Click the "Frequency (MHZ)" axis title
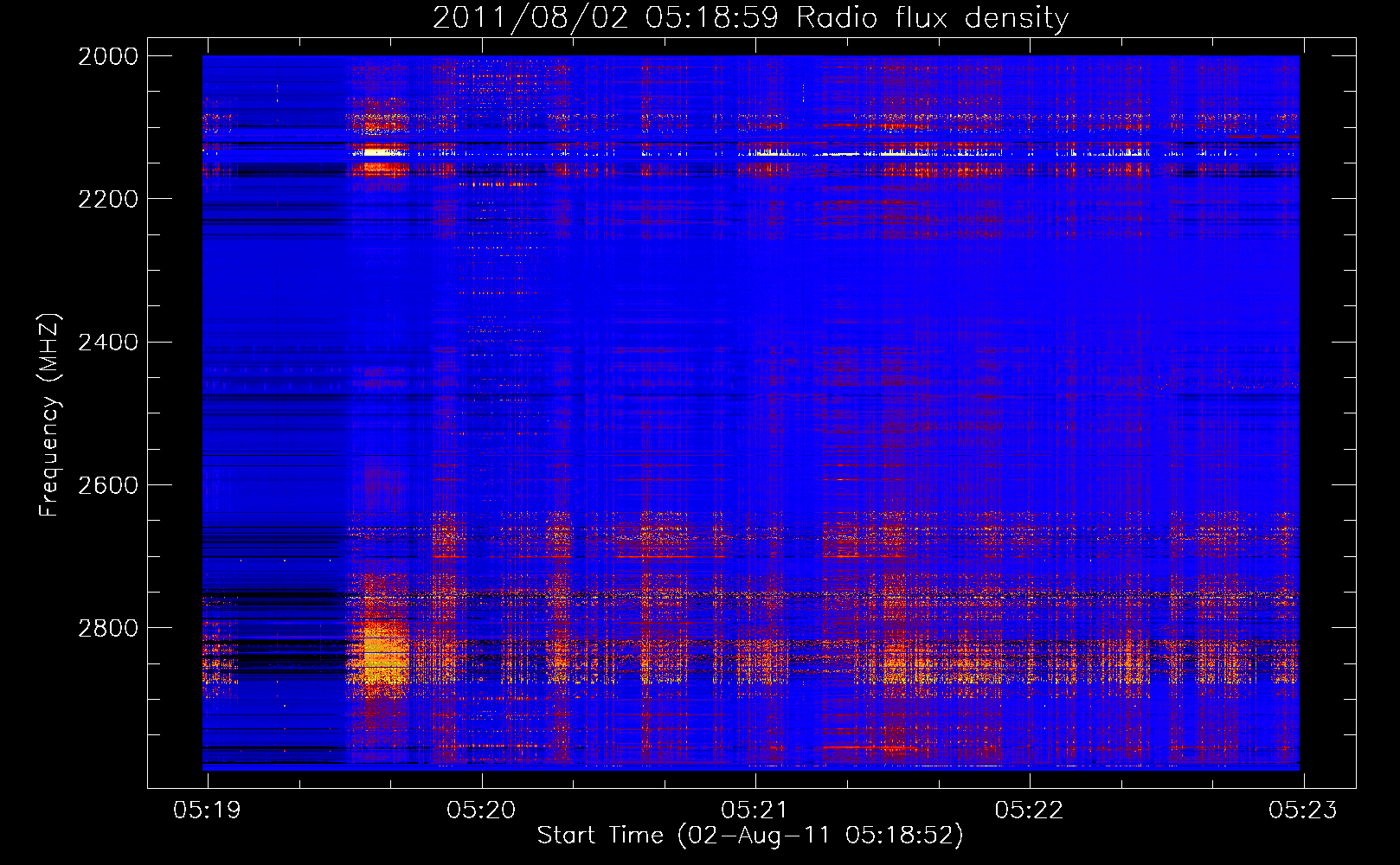1400x865 pixels. point(50,415)
